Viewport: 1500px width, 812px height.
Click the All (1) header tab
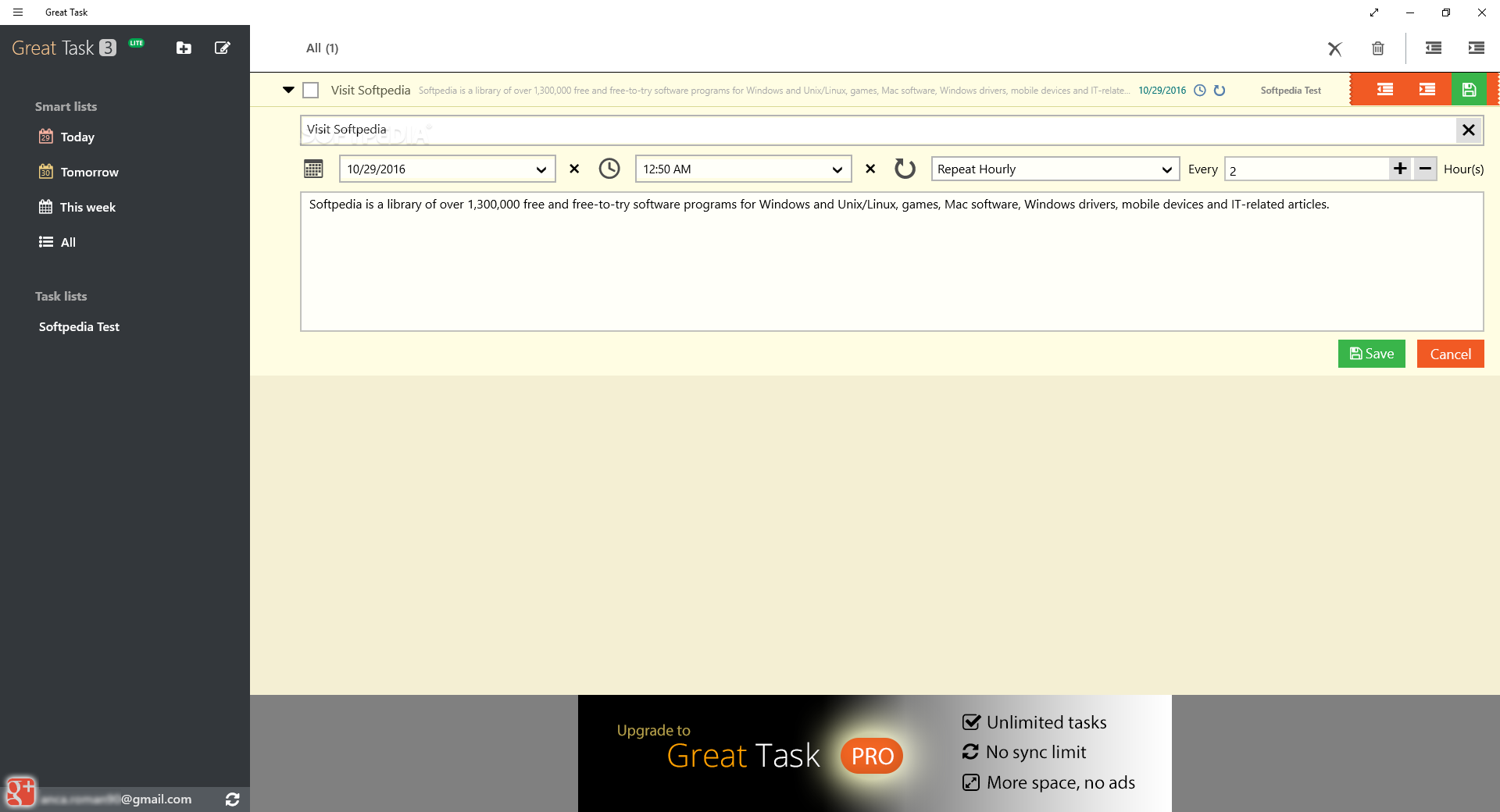322,48
